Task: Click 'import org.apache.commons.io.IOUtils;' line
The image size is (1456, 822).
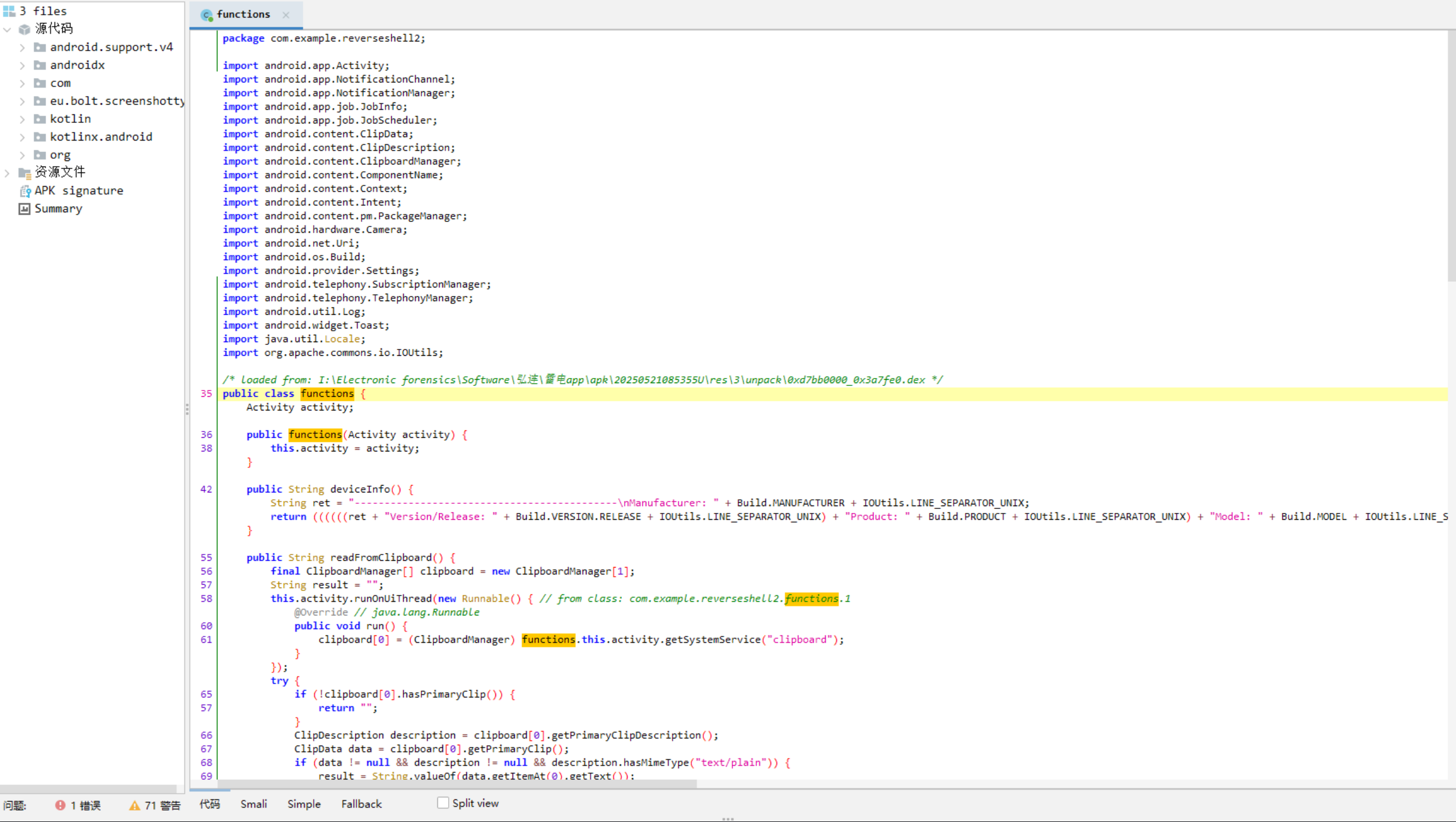Action: [x=333, y=352]
